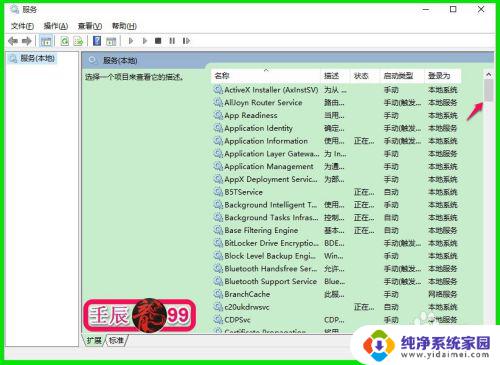Open the 文件(F) menu
This screenshot has height=365, width=500.
[22, 26]
